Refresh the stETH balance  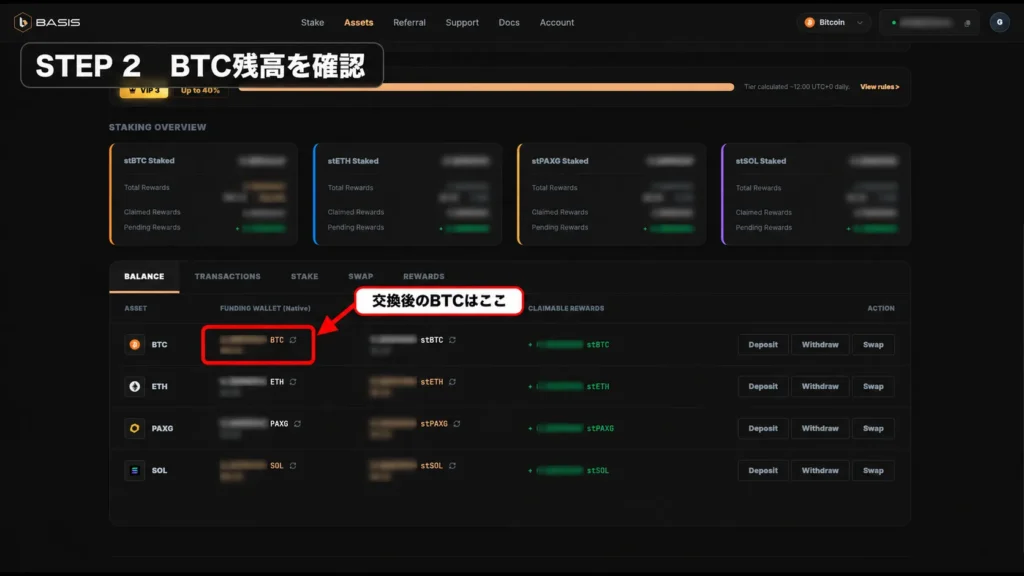pyautogui.click(x=452, y=381)
